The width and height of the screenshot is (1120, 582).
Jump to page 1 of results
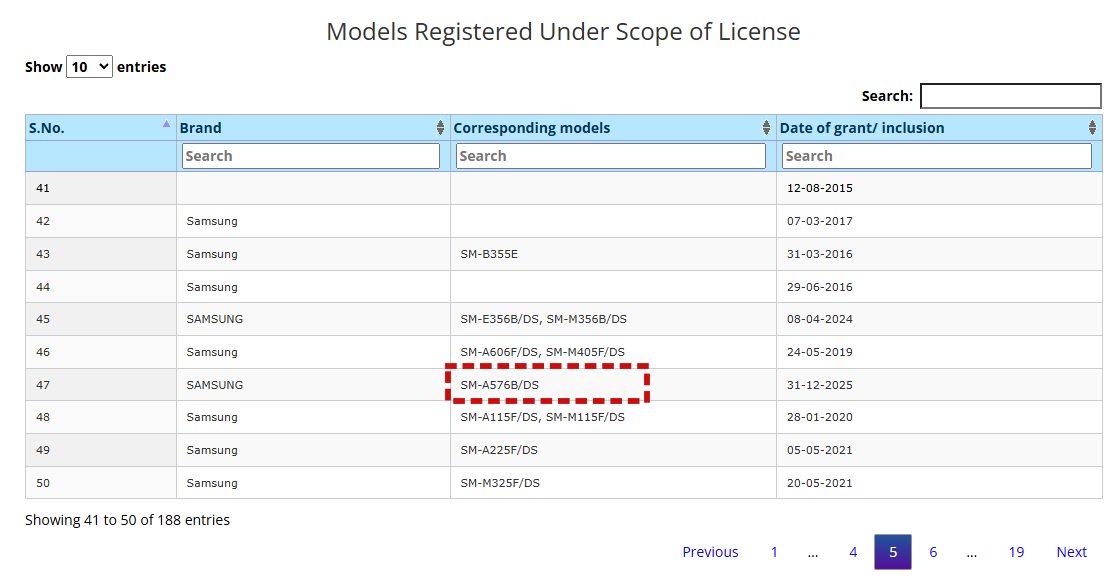(x=774, y=552)
